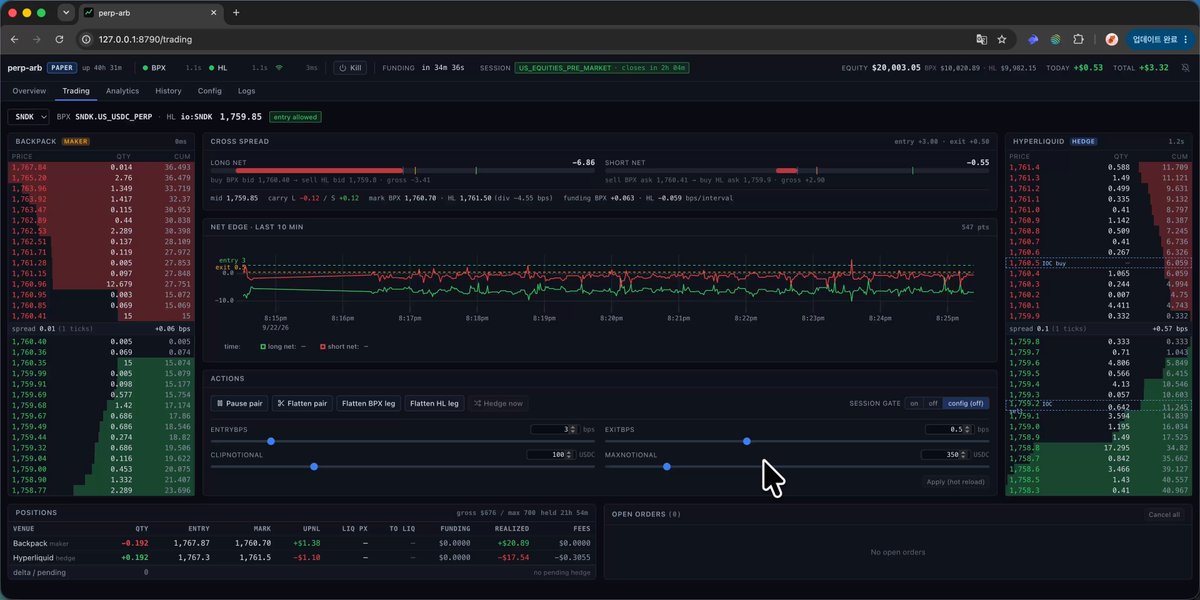1200x600 pixels.
Task: Open the translate page icon in address bar
Action: [x=982, y=39]
